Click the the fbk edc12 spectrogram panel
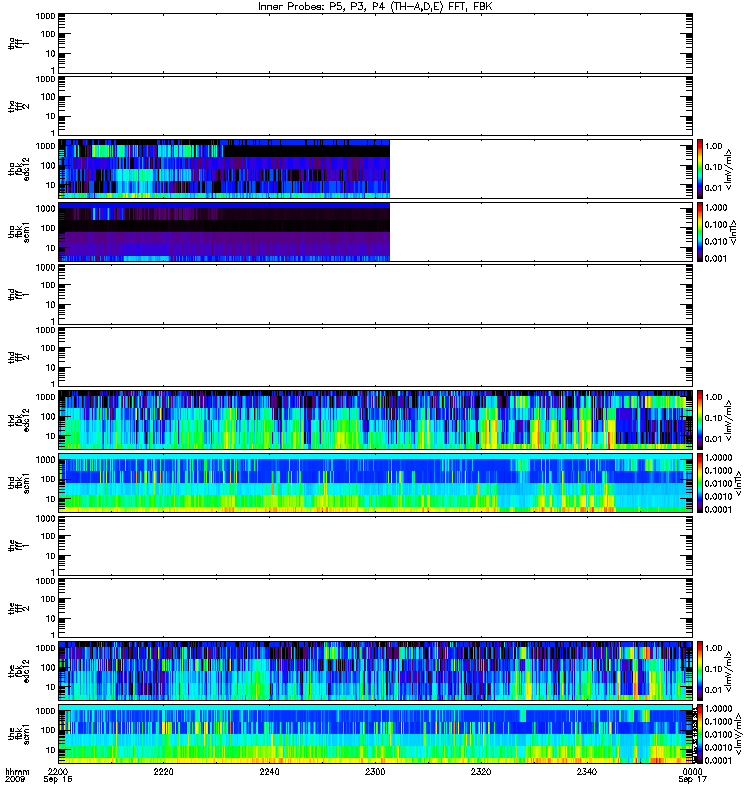 (376, 671)
